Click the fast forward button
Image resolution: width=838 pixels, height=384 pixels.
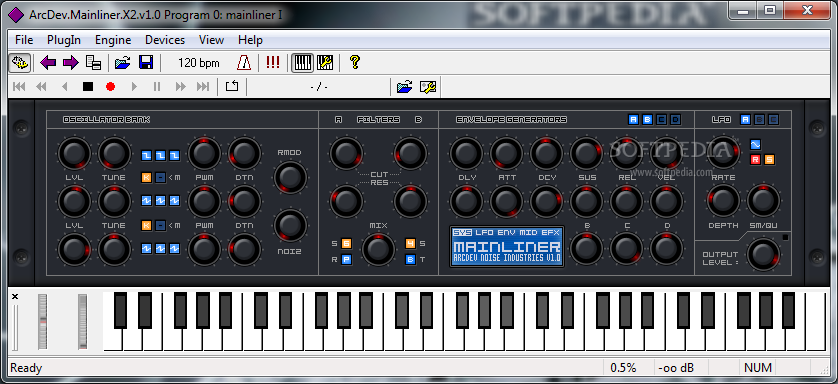pyautogui.click(x=181, y=87)
